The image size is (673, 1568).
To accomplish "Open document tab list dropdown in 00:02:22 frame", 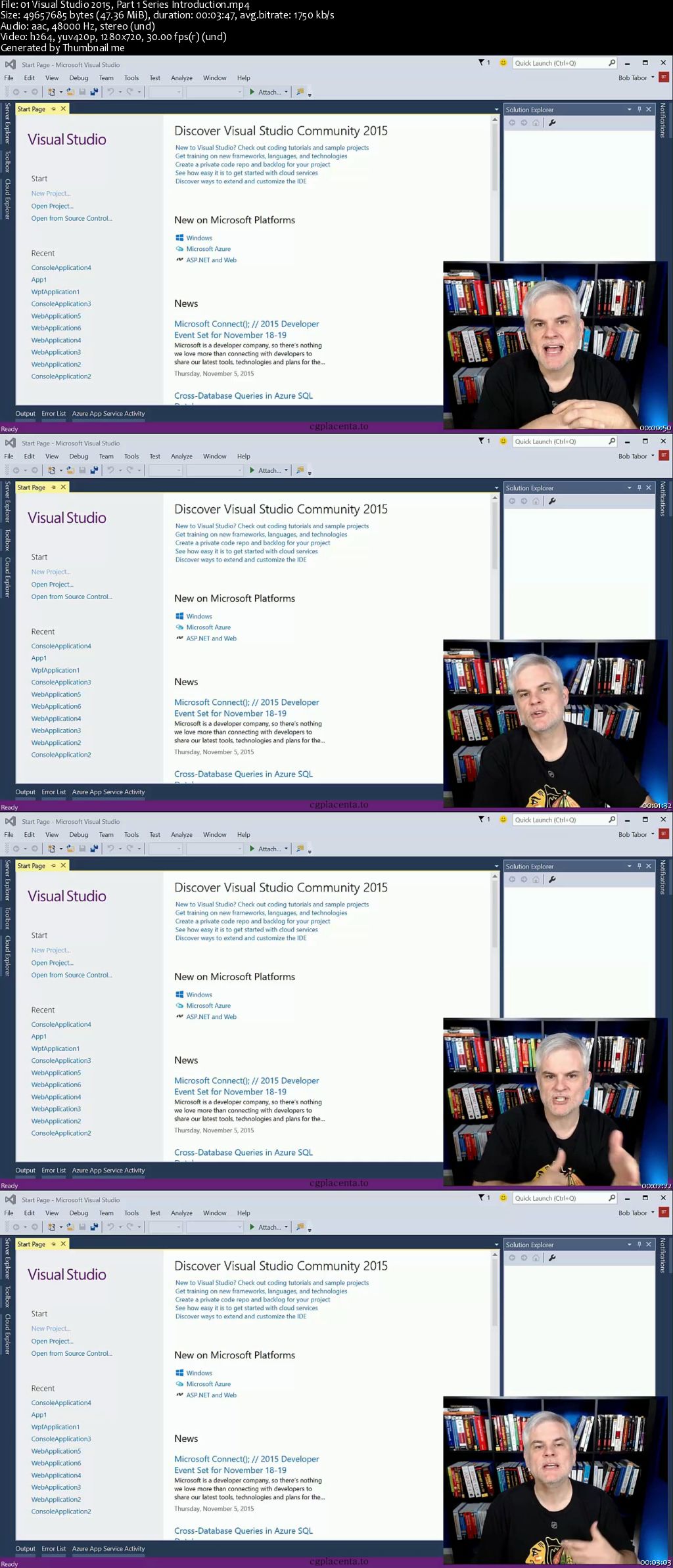I will point(496,866).
